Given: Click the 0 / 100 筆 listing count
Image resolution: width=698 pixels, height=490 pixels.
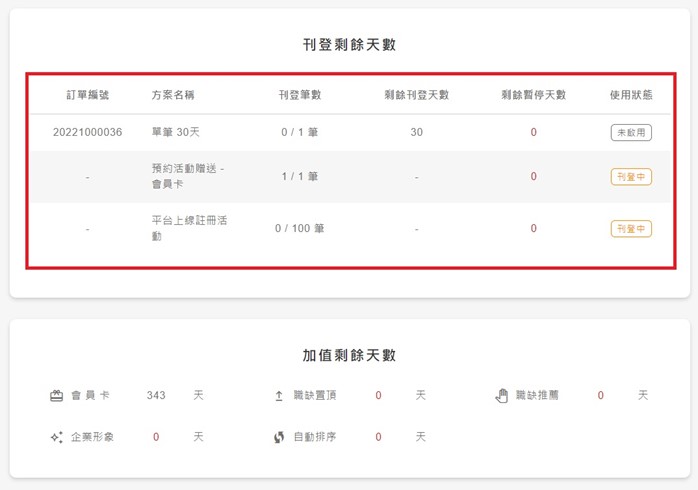Looking at the screenshot, I should [300, 228].
